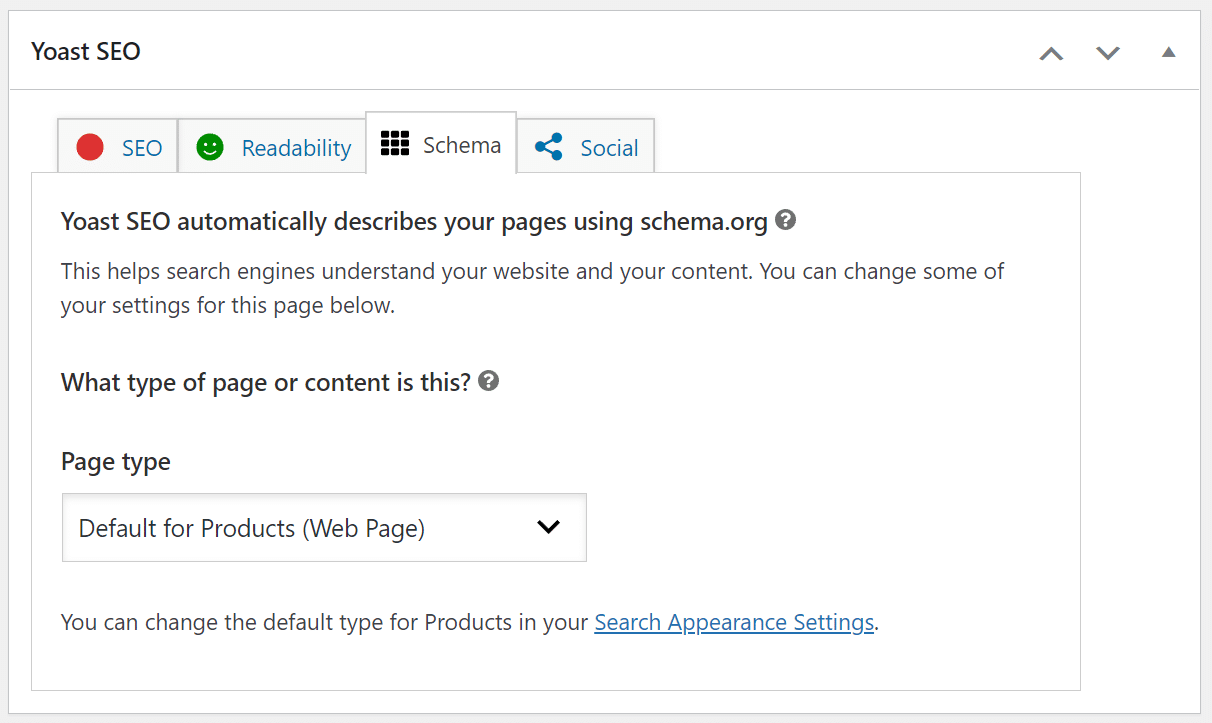Viewport: 1212px width, 723px height.
Task: Click the share icon on the Social tab
Action: tap(548, 145)
